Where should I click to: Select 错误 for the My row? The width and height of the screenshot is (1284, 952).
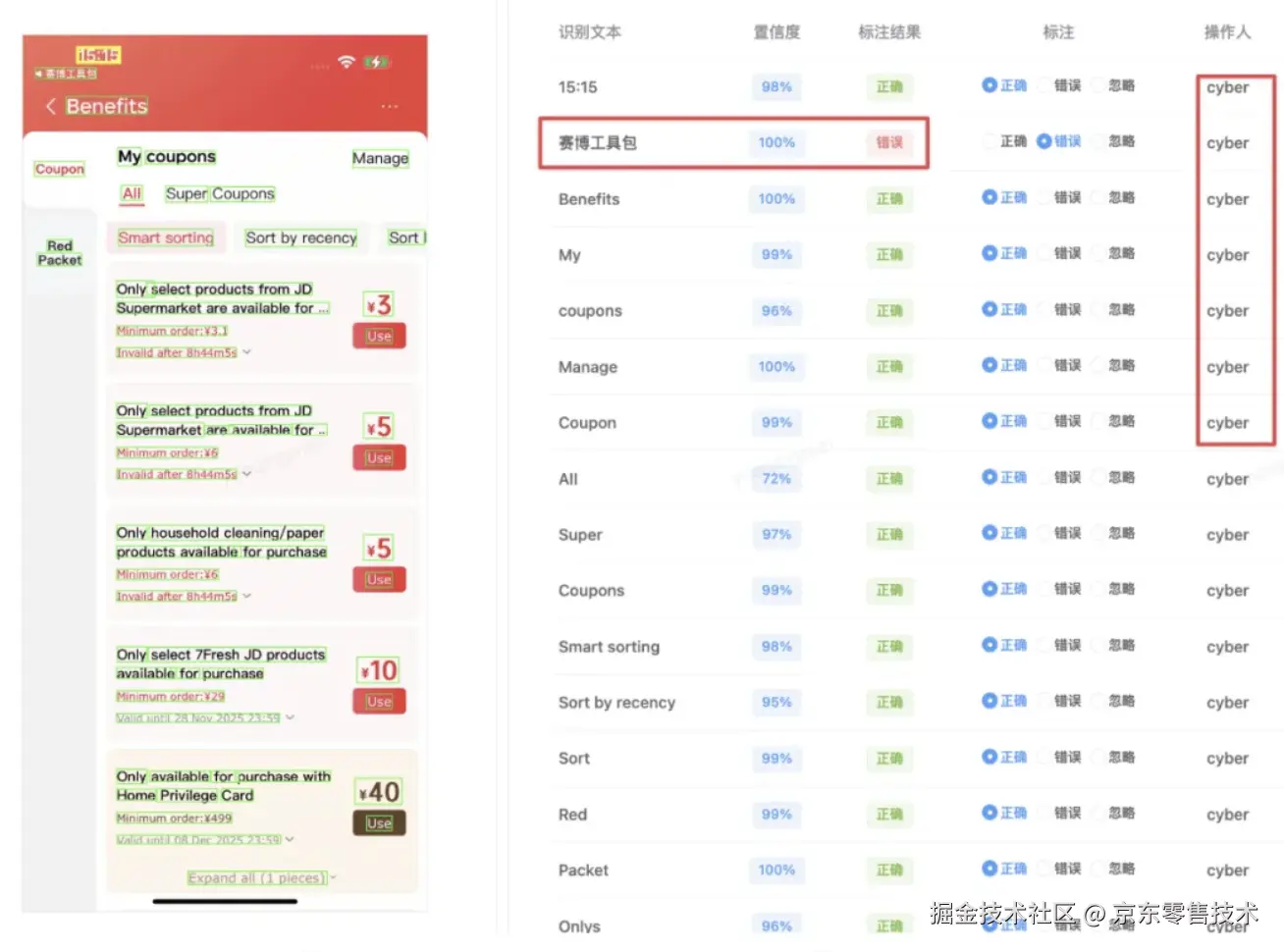(1058, 253)
